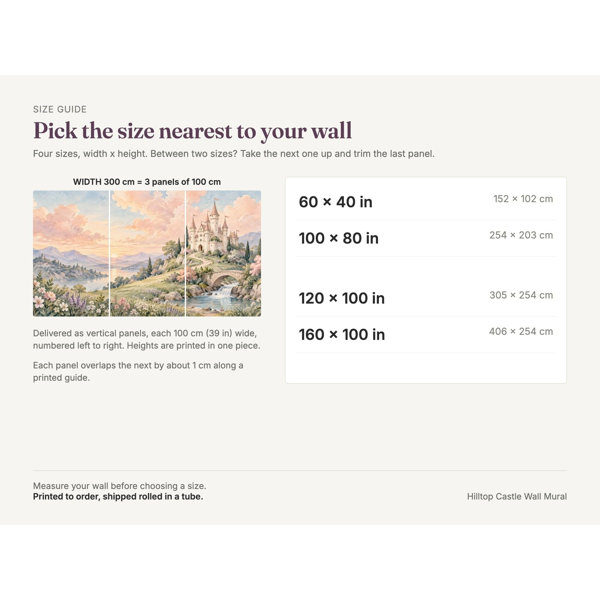Pick the 160 × 100 in size row
Image resolution: width=600 pixels, height=600 pixels.
point(426,334)
